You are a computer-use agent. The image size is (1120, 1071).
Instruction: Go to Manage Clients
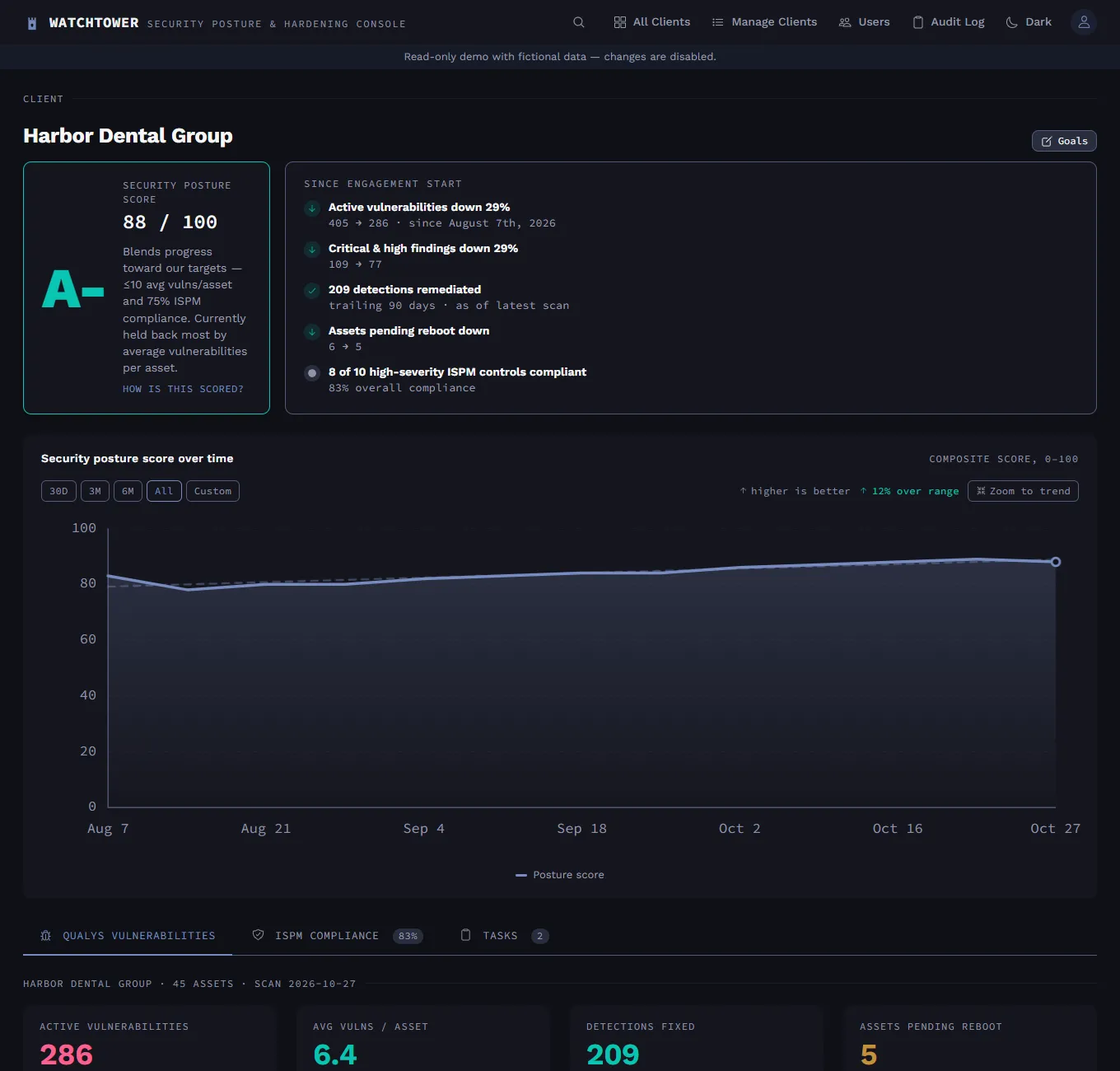tap(764, 22)
